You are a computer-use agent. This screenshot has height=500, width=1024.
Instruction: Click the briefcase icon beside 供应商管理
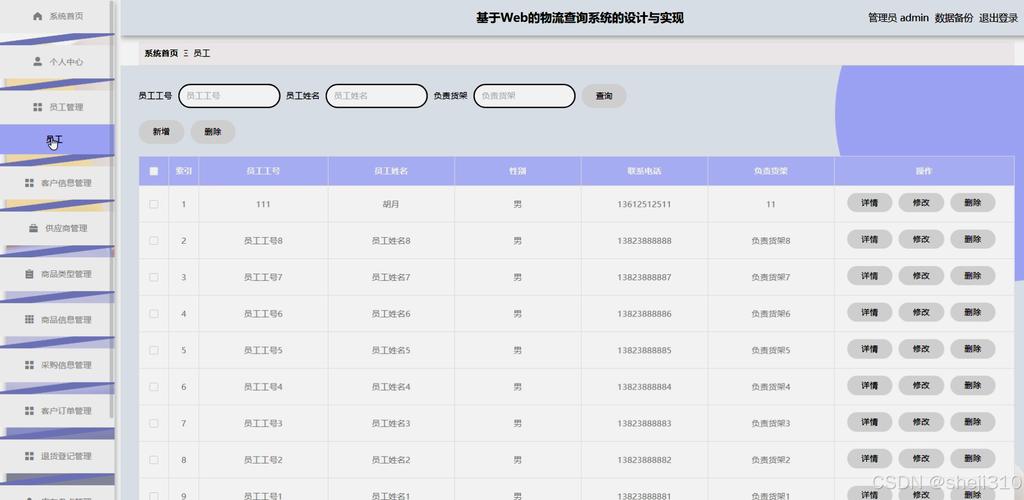click(x=33, y=228)
